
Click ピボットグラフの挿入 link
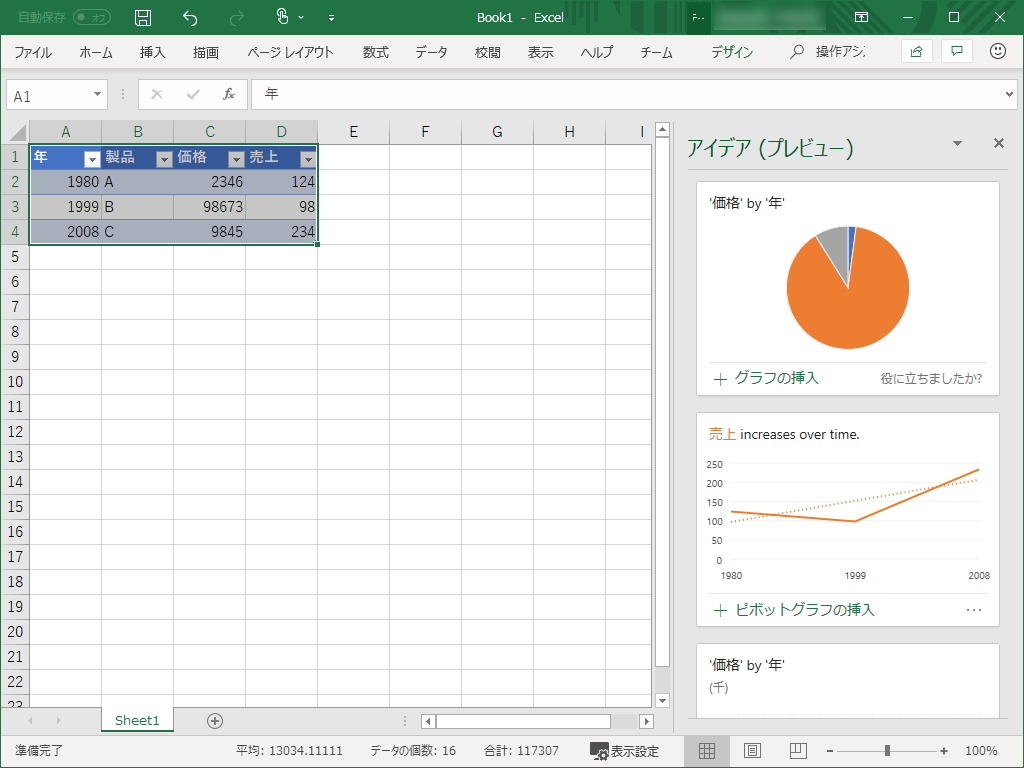pyautogui.click(x=794, y=610)
